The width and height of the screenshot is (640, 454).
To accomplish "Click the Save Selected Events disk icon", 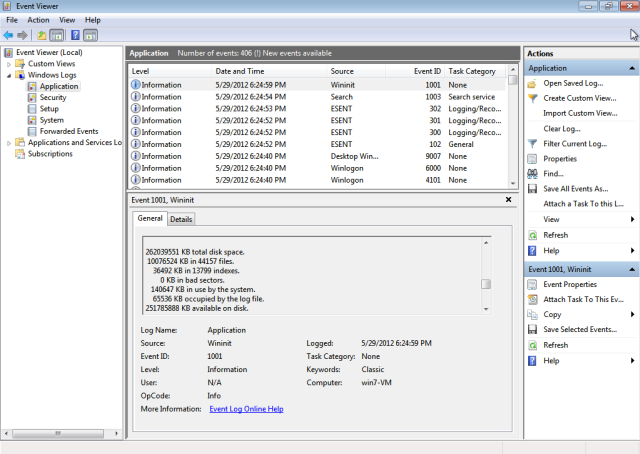I will pyautogui.click(x=532, y=329).
